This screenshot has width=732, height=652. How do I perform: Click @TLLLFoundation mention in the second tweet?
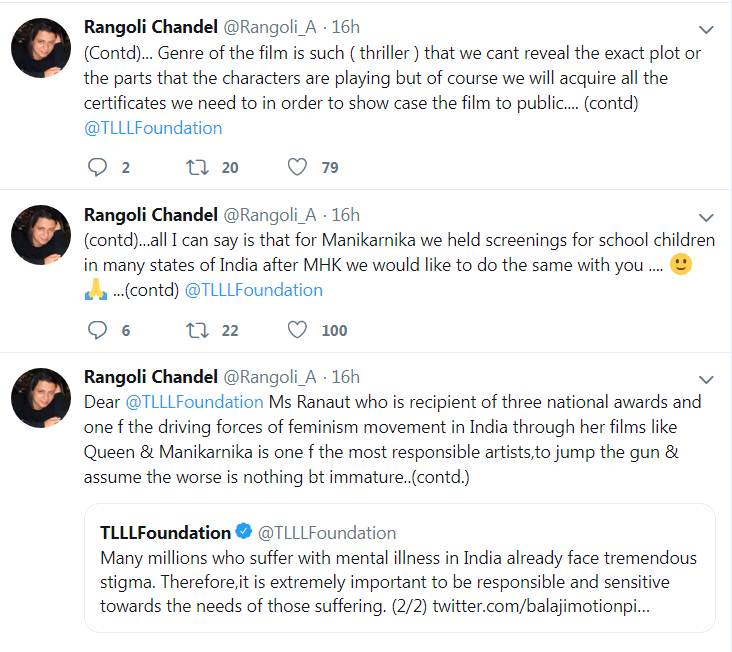click(254, 290)
